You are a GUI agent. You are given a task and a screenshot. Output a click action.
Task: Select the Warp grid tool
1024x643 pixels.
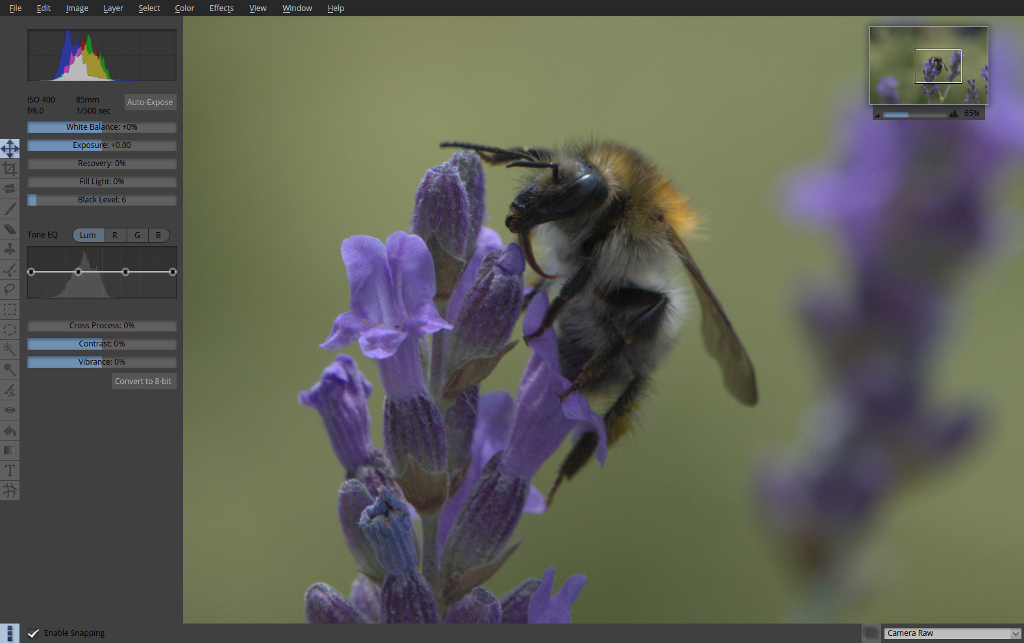10,490
